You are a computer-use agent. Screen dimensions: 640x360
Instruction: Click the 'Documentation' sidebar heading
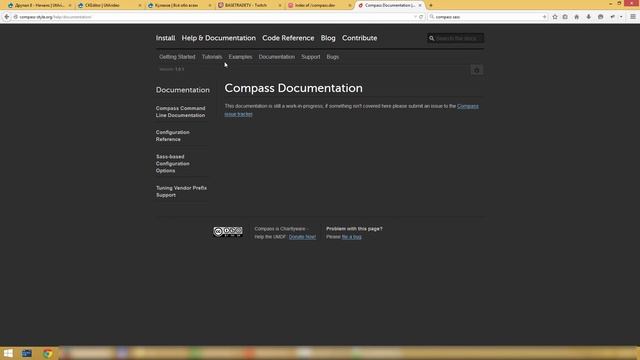tap(182, 90)
